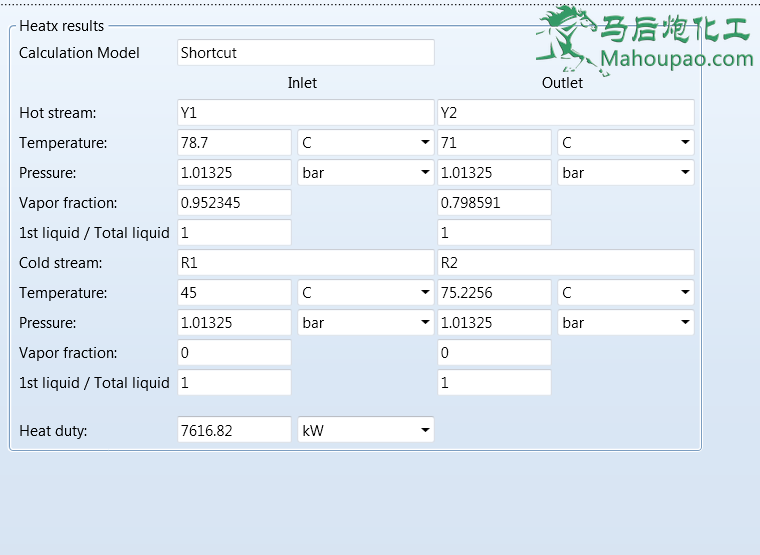Viewport: 760px width, 555px height.
Task: Select the outlet vapor fraction 0.798591 field
Action: click(494, 203)
